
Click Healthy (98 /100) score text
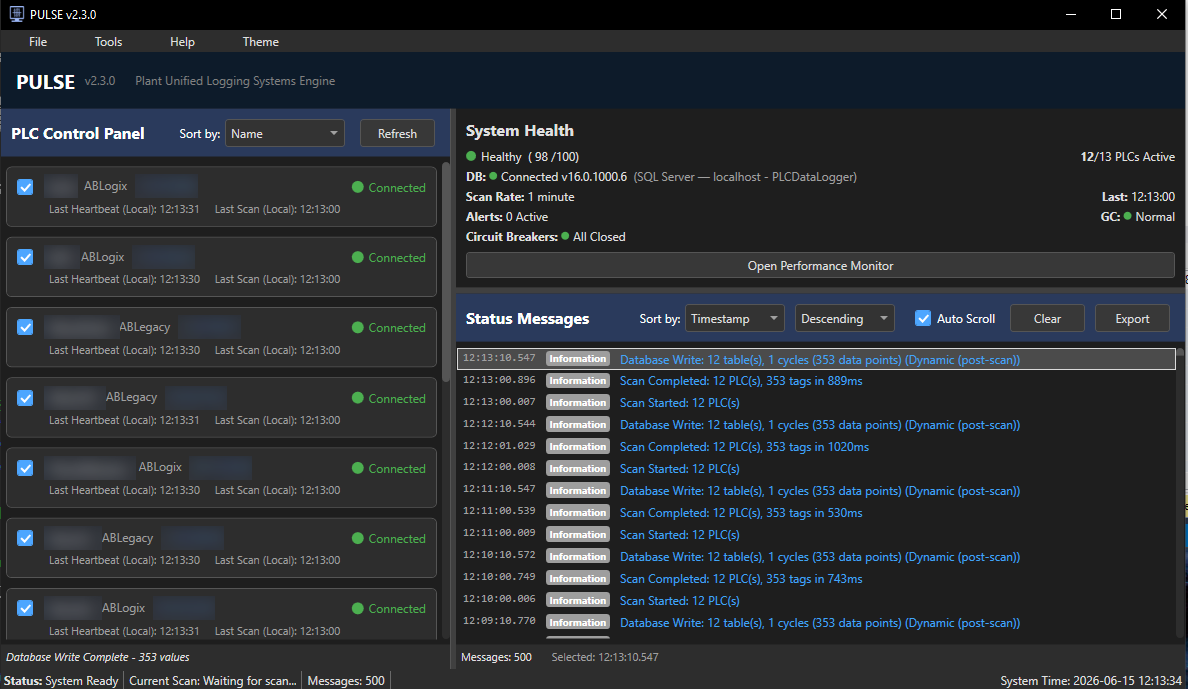pos(530,157)
